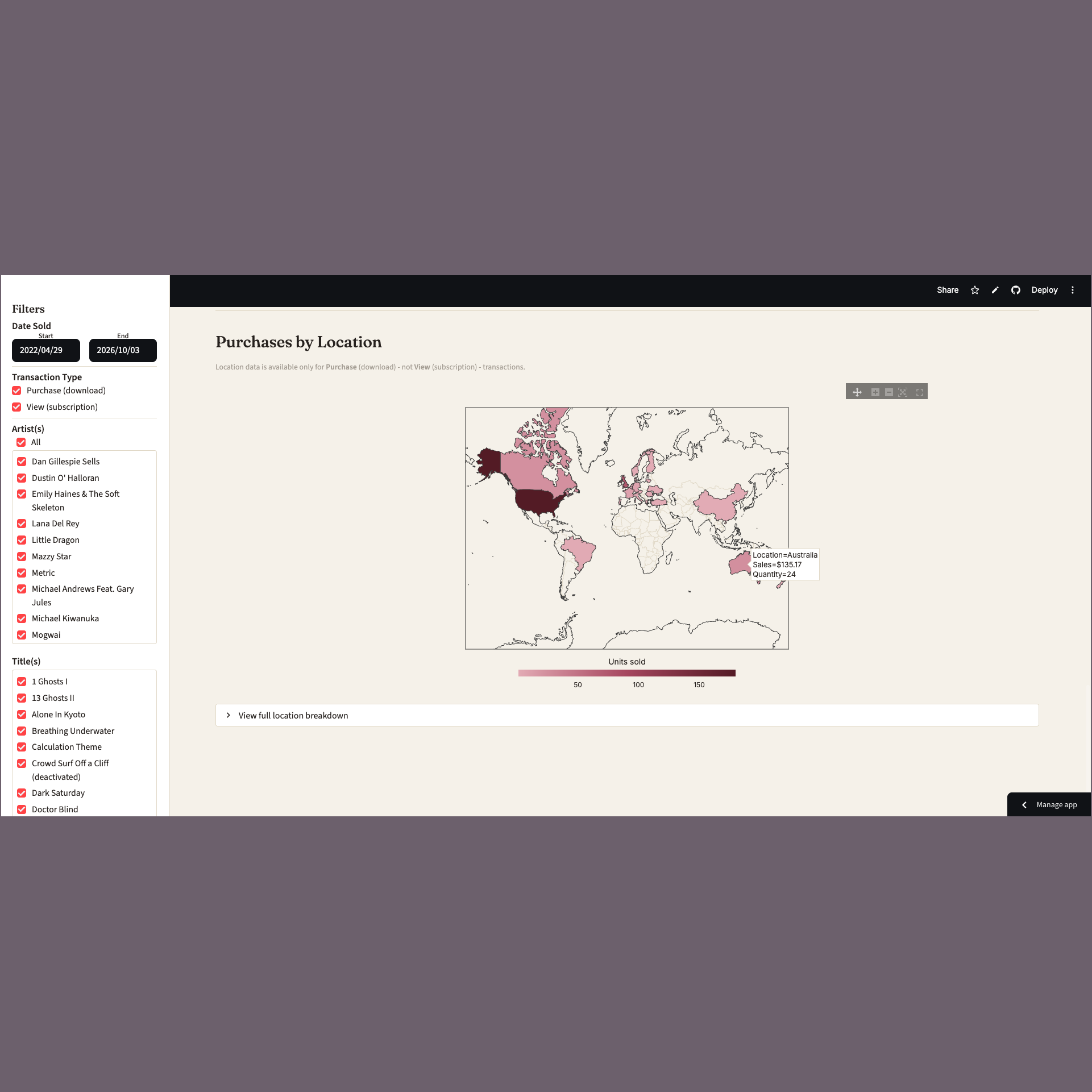Toggle the Alone In Kyoto title
Viewport: 1092px width, 1092px height.
coord(22,715)
